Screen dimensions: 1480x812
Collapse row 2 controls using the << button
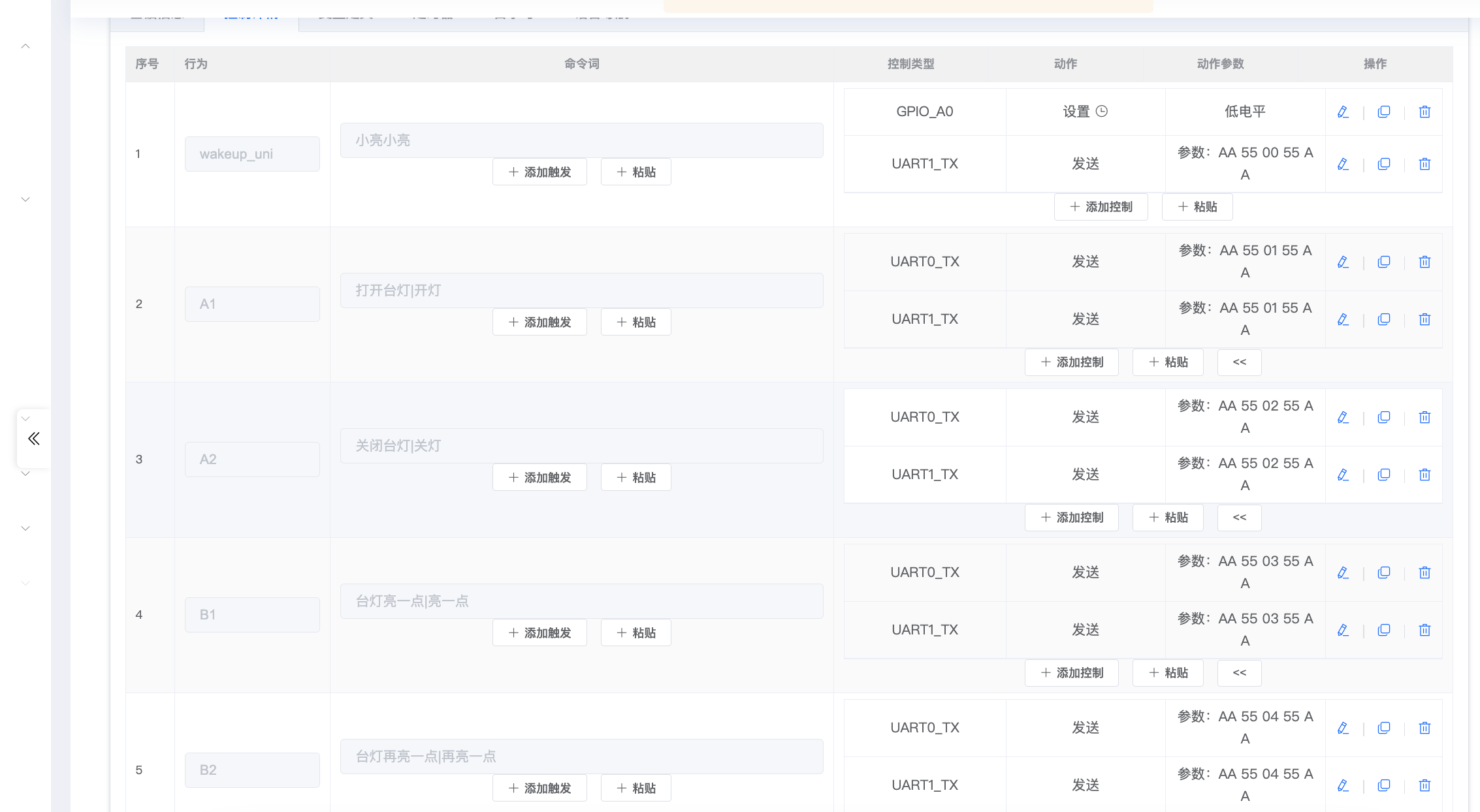(x=1239, y=362)
